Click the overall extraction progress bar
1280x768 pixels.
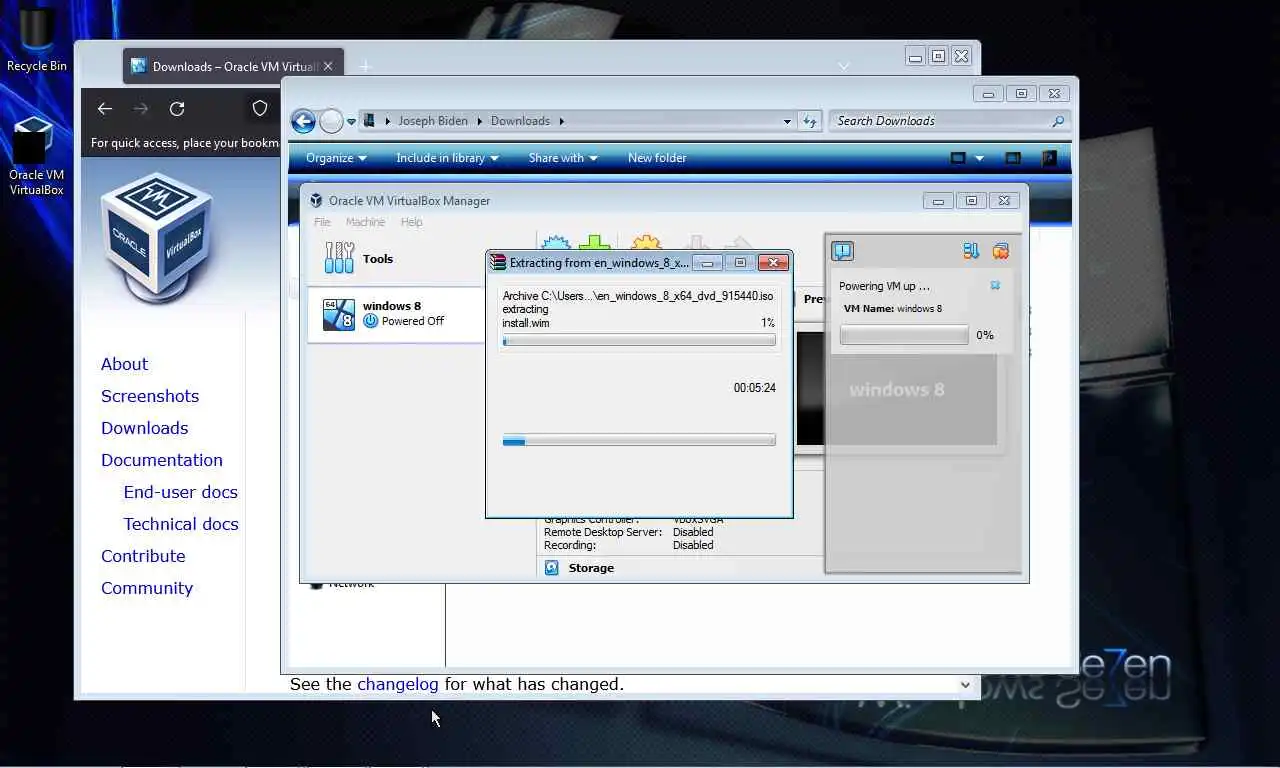[x=639, y=440]
